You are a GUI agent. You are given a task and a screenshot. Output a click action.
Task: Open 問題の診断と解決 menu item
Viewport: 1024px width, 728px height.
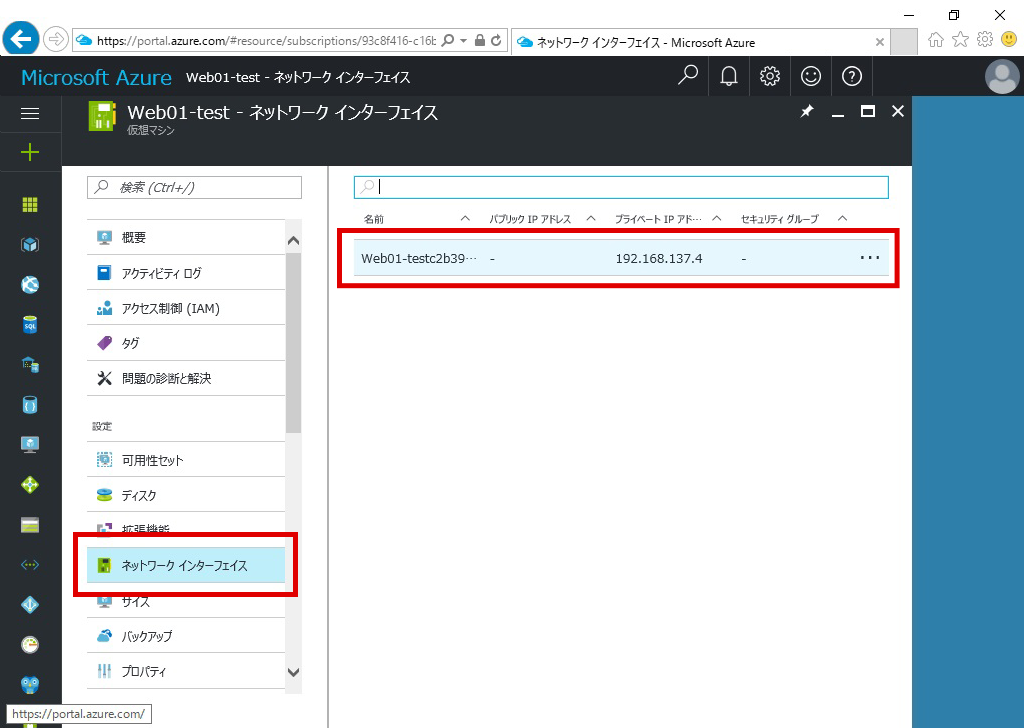186,379
